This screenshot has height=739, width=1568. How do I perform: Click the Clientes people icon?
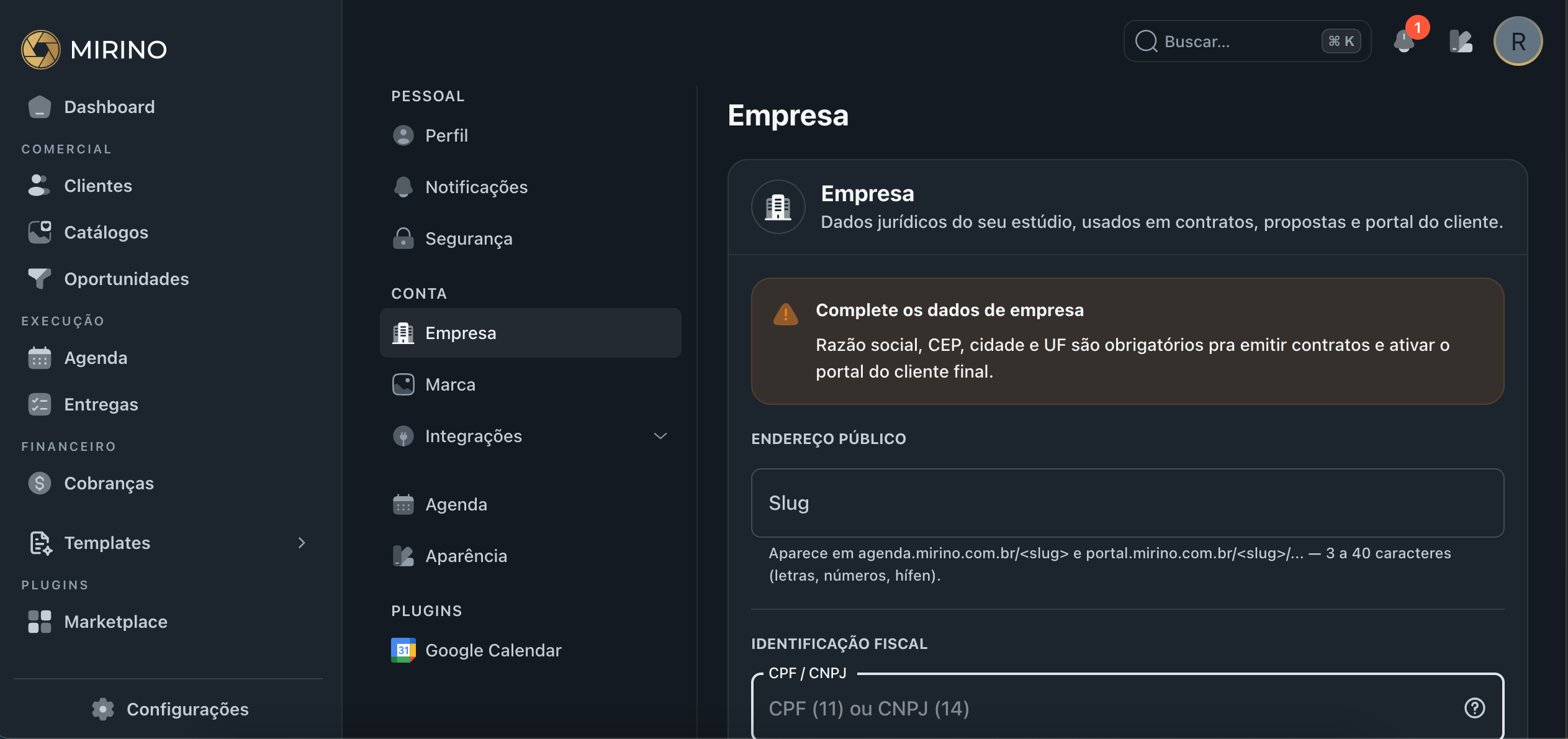click(x=39, y=186)
